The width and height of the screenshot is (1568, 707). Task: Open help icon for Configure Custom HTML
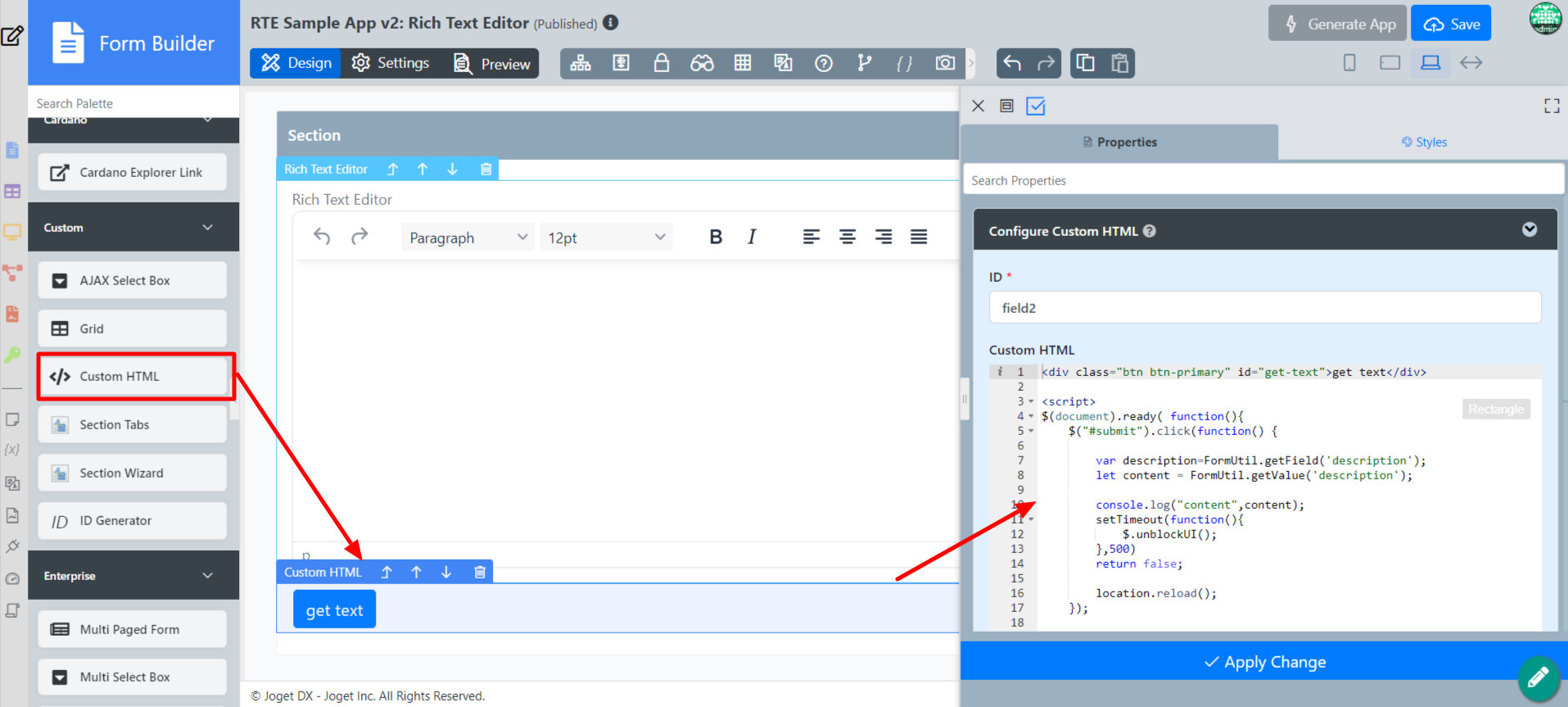(x=1150, y=231)
